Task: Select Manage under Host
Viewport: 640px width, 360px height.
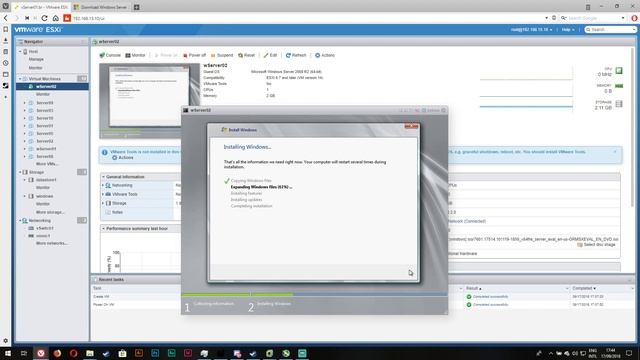Action: tap(36, 60)
